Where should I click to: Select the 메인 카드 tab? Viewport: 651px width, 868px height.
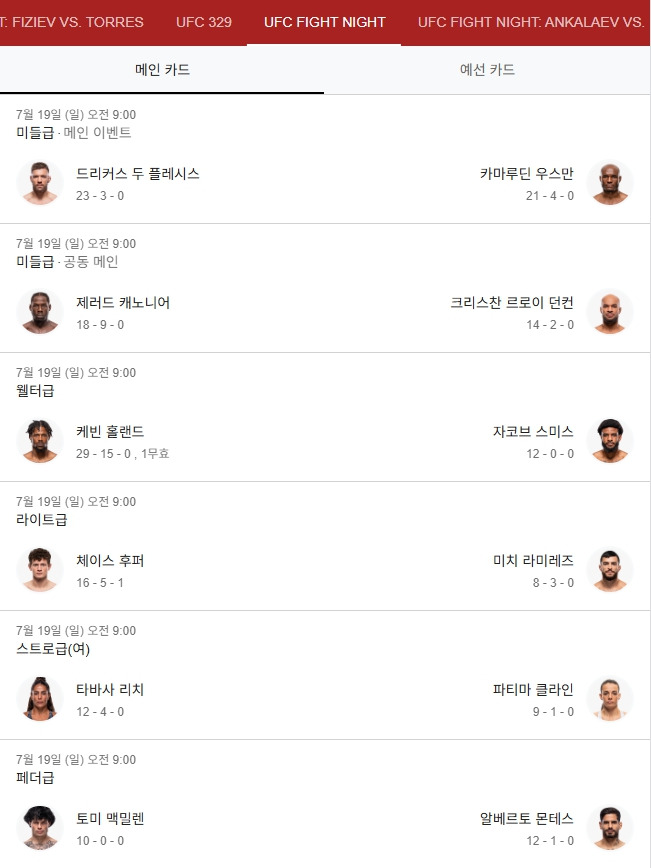click(162, 70)
